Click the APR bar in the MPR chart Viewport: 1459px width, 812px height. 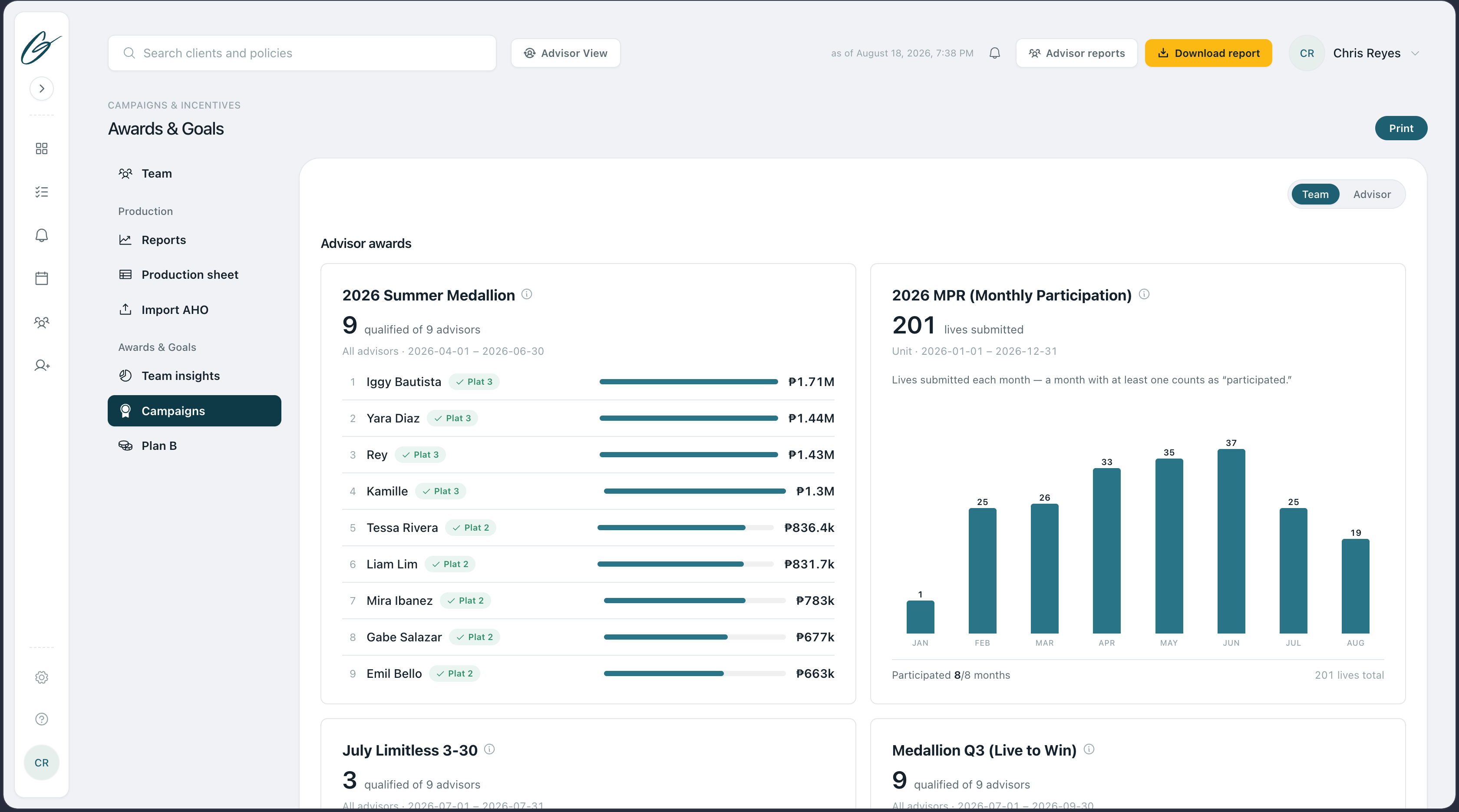[1107, 551]
